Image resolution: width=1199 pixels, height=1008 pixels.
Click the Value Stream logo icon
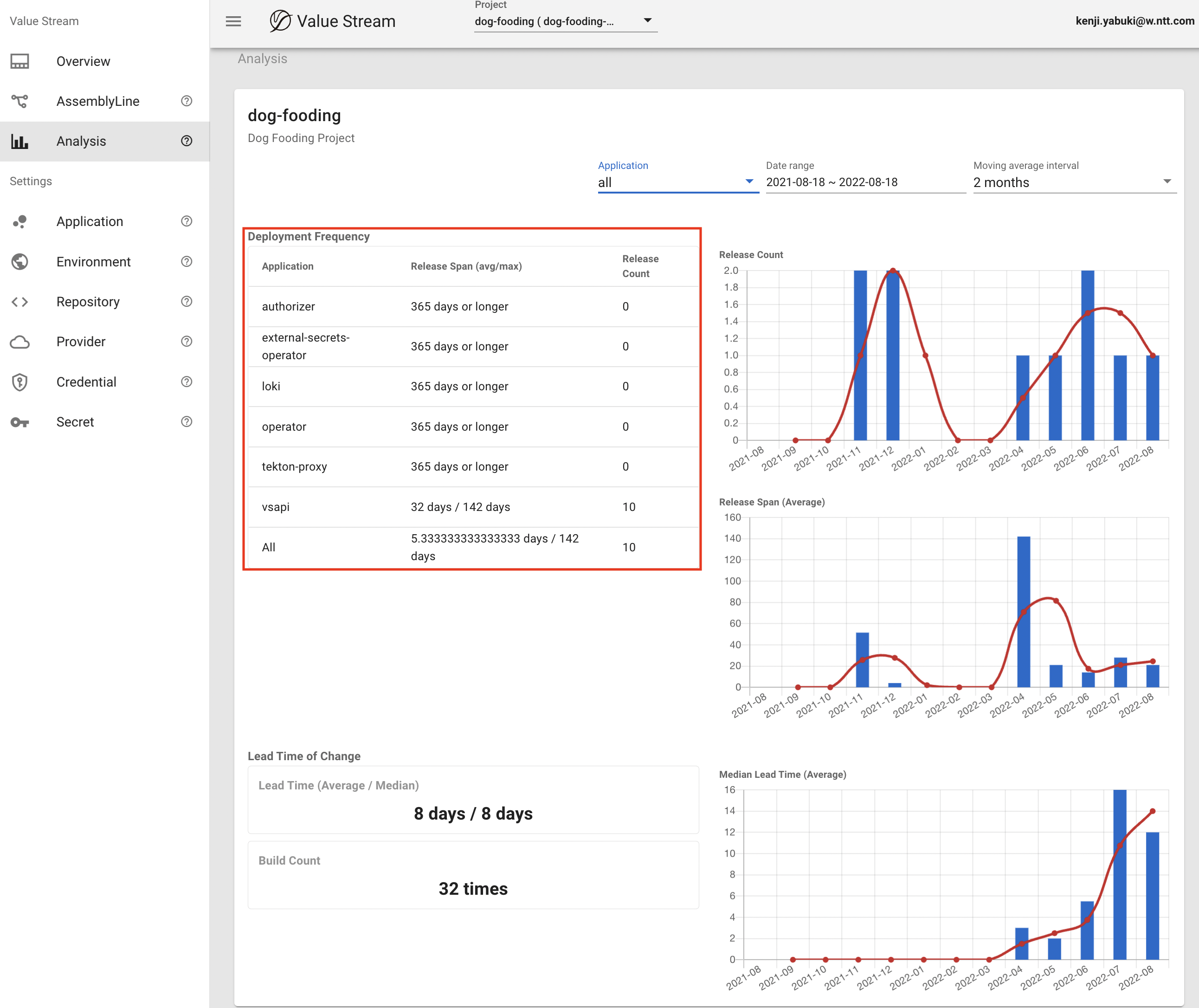[280, 21]
